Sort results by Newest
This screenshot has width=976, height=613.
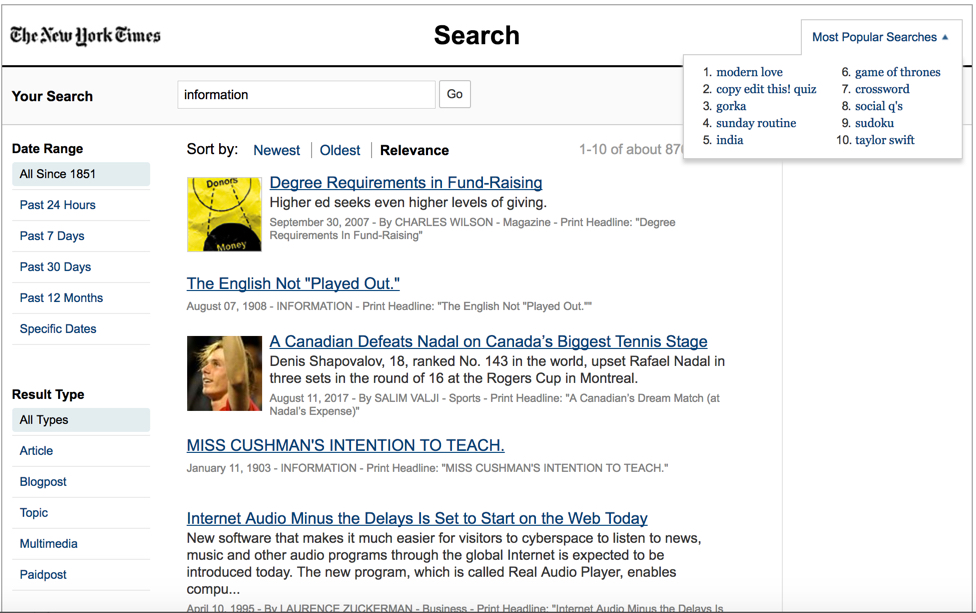click(x=276, y=150)
